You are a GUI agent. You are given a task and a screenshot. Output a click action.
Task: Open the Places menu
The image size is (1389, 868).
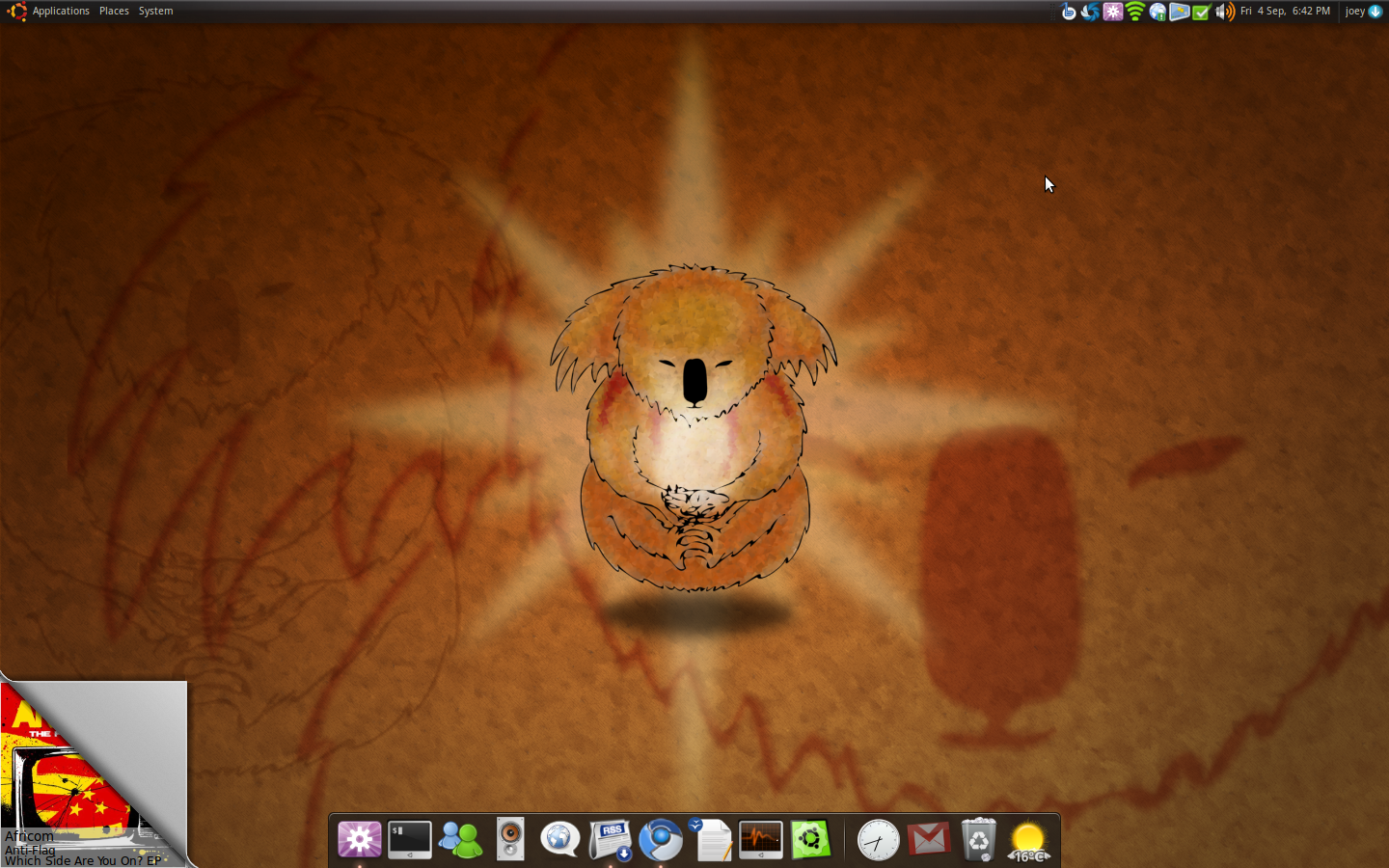[114, 12]
